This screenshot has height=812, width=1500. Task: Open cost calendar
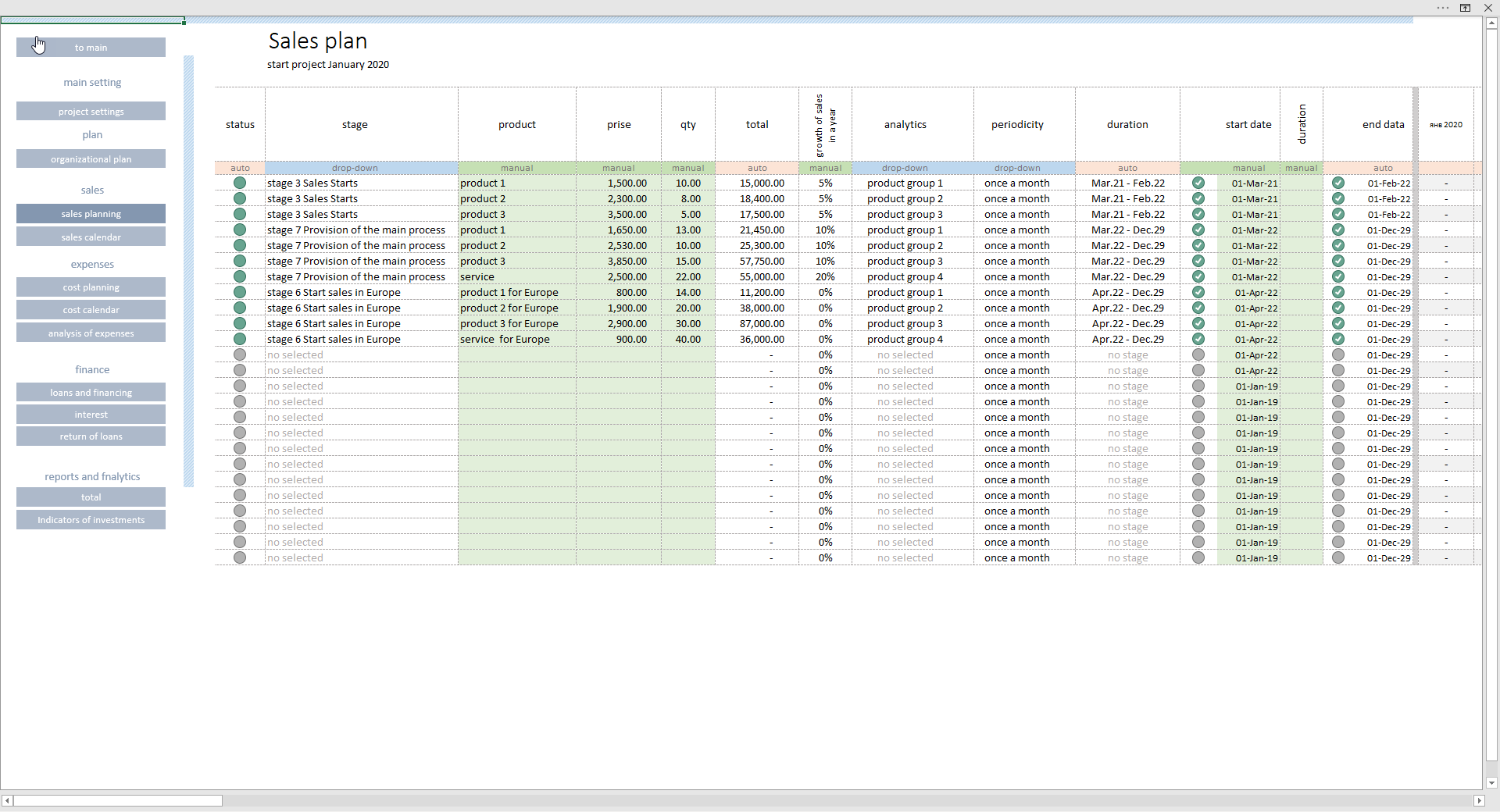point(91,309)
